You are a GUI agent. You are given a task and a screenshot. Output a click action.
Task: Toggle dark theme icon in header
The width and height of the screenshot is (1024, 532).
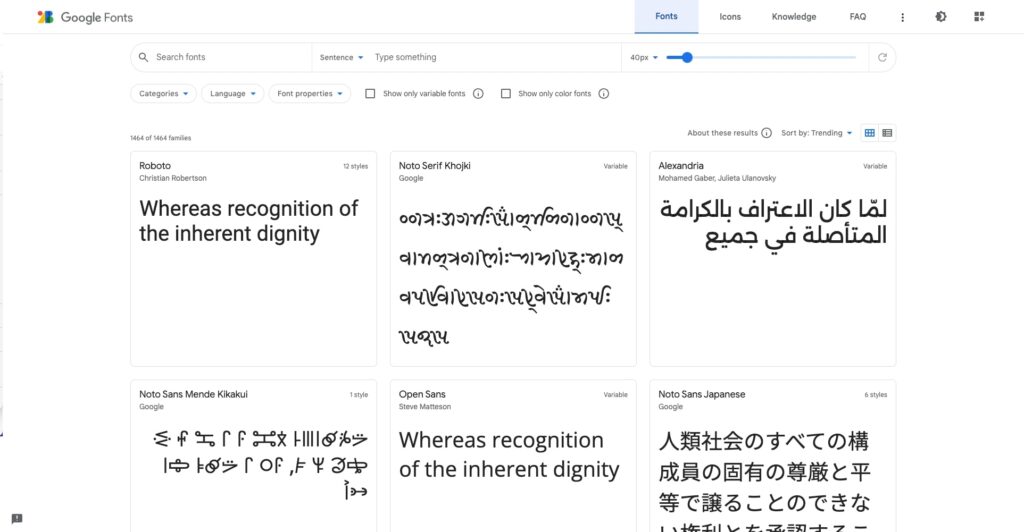coord(941,17)
